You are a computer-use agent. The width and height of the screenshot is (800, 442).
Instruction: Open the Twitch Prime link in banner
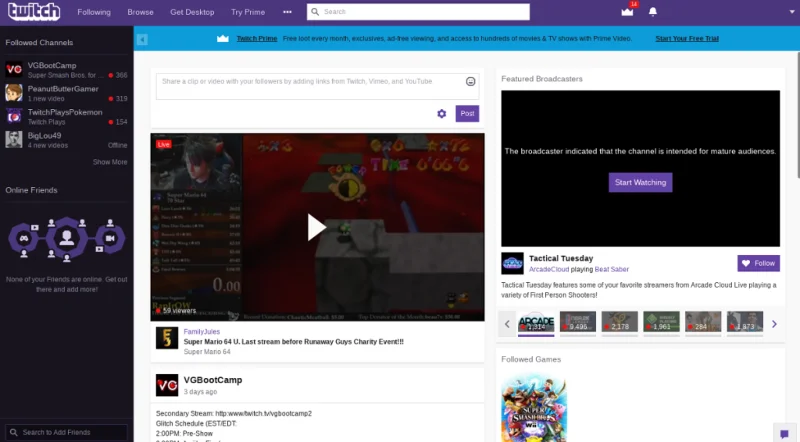(257, 39)
